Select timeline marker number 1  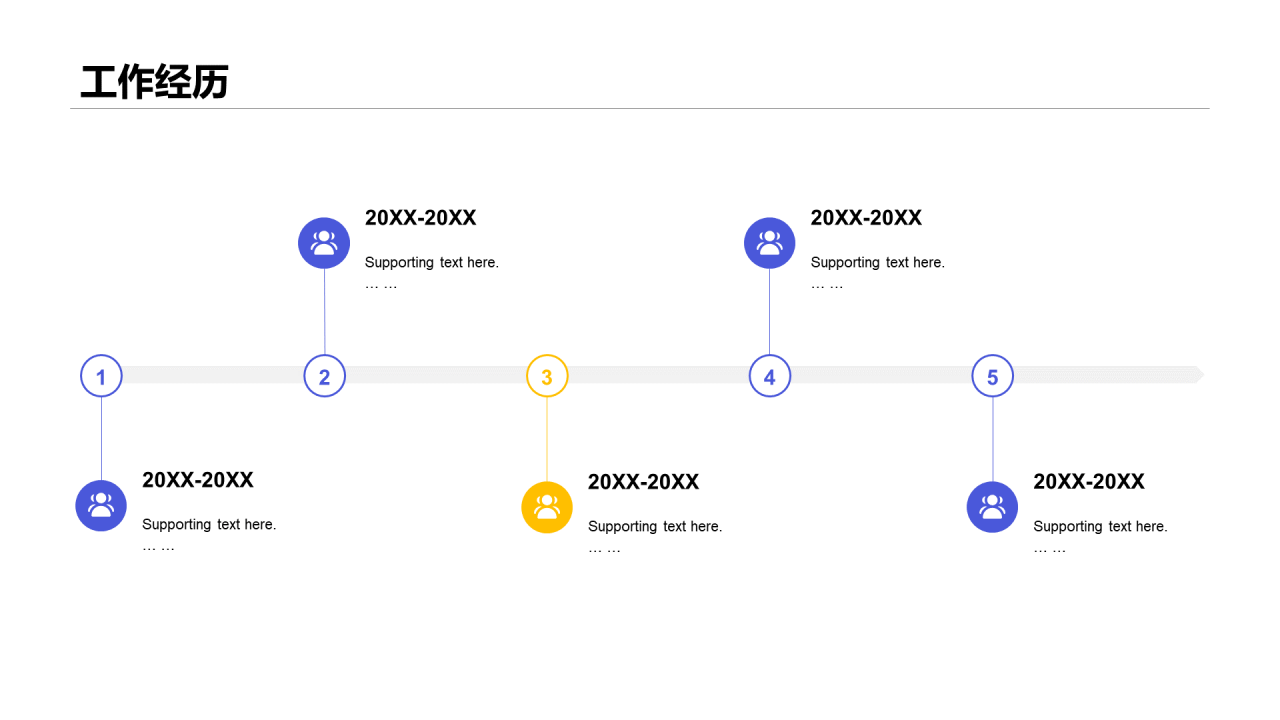pyautogui.click(x=101, y=377)
